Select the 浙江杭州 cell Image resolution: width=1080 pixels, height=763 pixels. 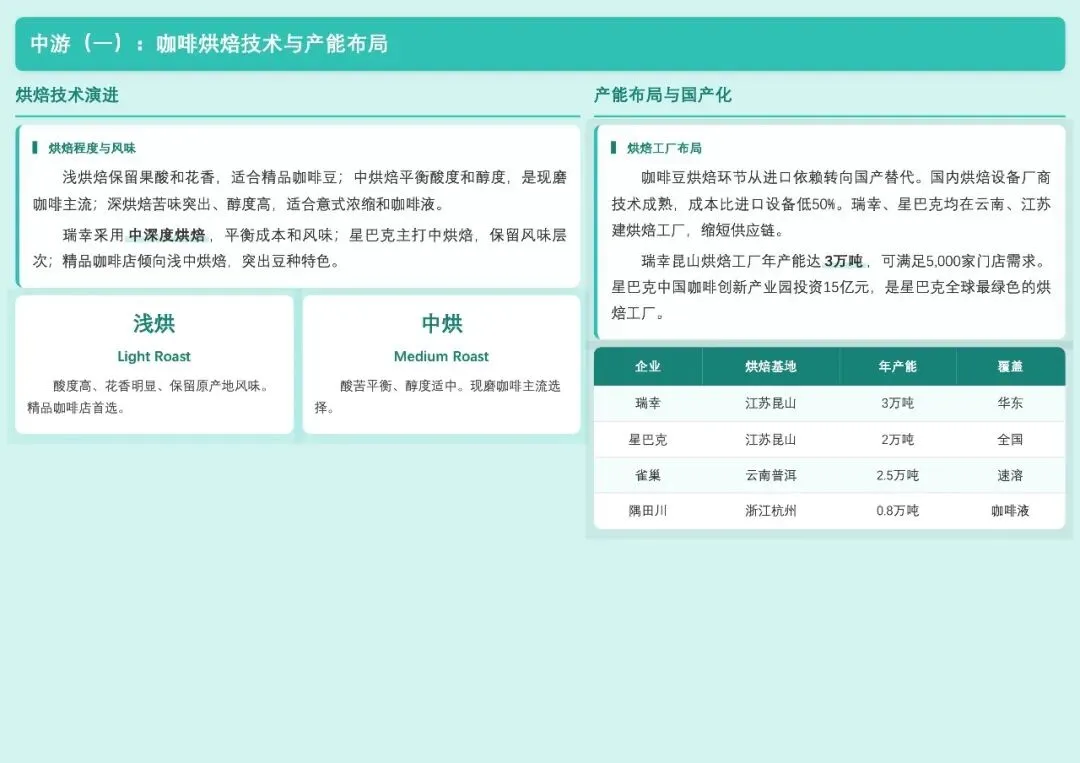pos(771,511)
